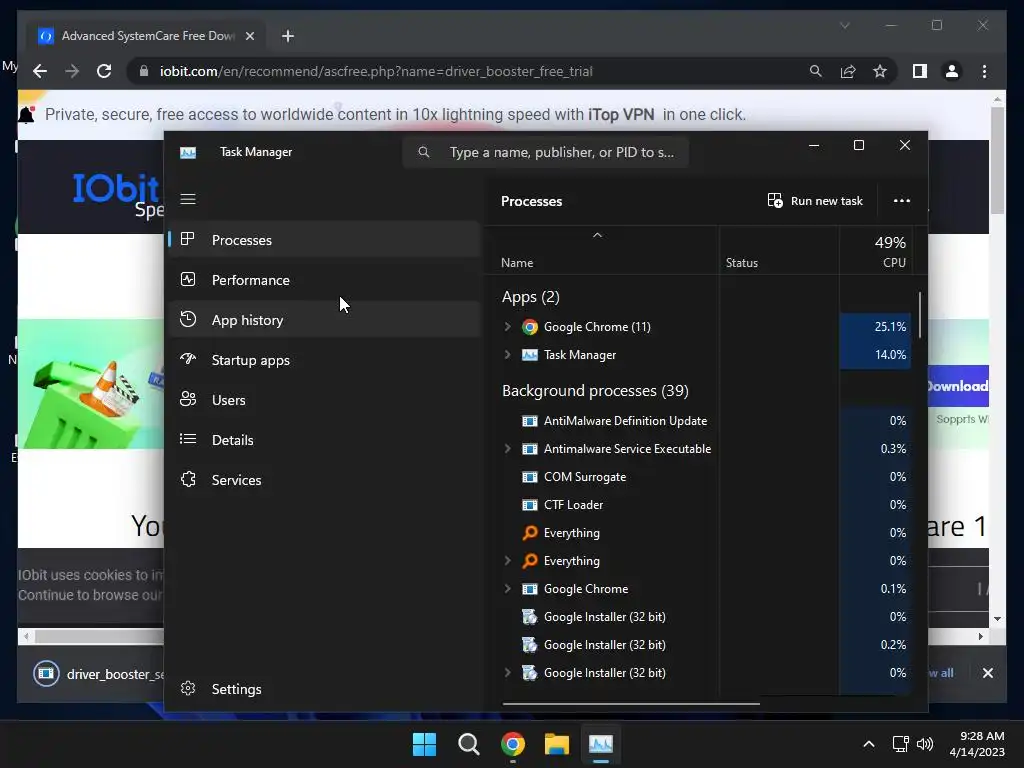The height and width of the screenshot is (768, 1024).
Task: Bookmark this page with the star icon
Action: pyautogui.click(x=880, y=71)
